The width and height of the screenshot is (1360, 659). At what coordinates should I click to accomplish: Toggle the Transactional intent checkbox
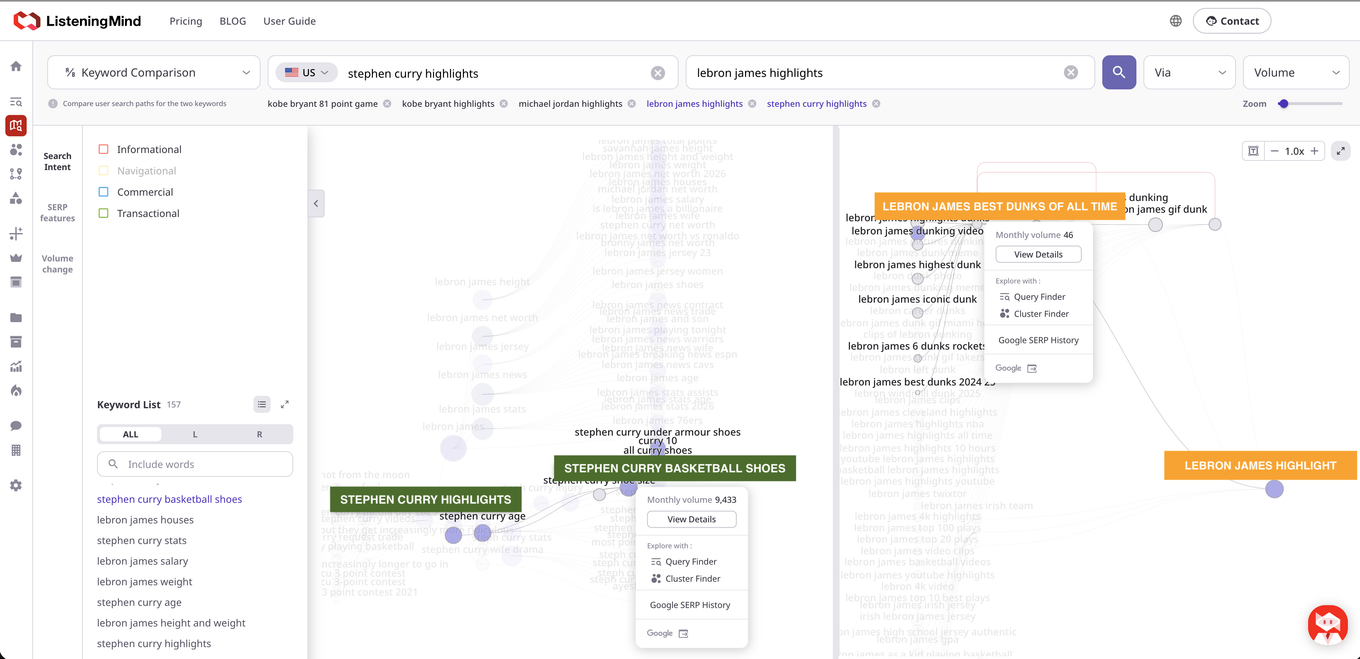point(103,213)
